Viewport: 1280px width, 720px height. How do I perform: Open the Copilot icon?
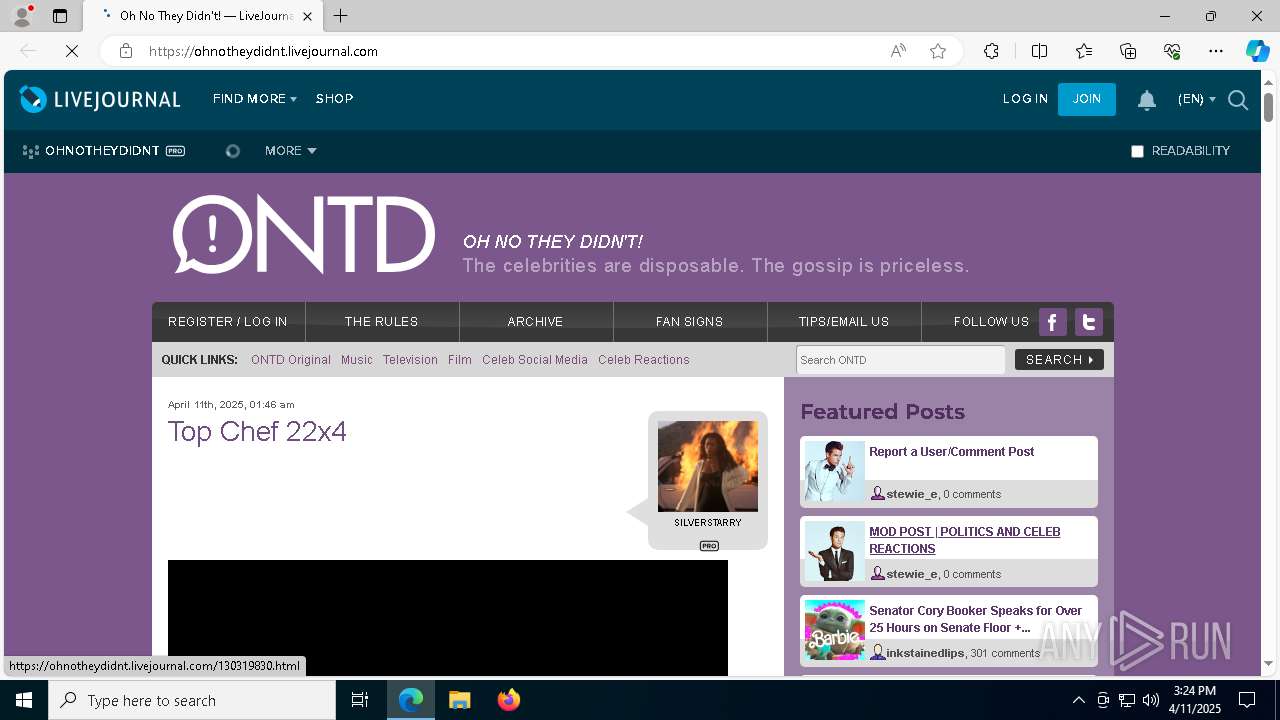tap(1257, 51)
